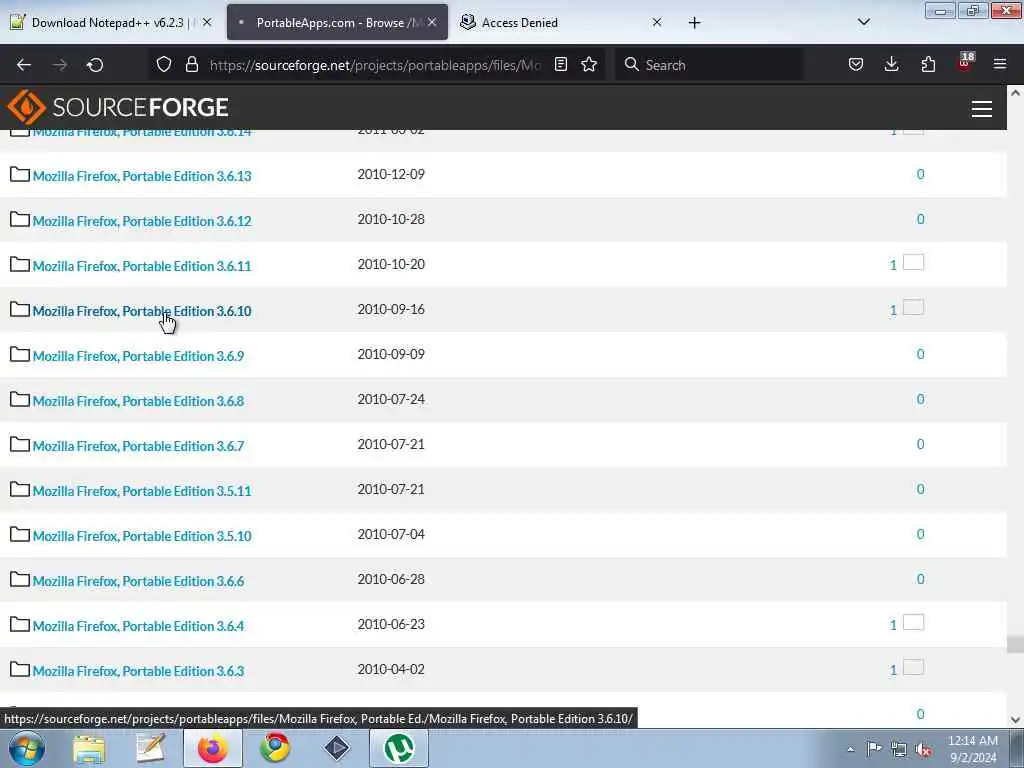This screenshot has width=1024, height=768.
Task: Click the Action Center flag tray icon
Action: pos(874,749)
